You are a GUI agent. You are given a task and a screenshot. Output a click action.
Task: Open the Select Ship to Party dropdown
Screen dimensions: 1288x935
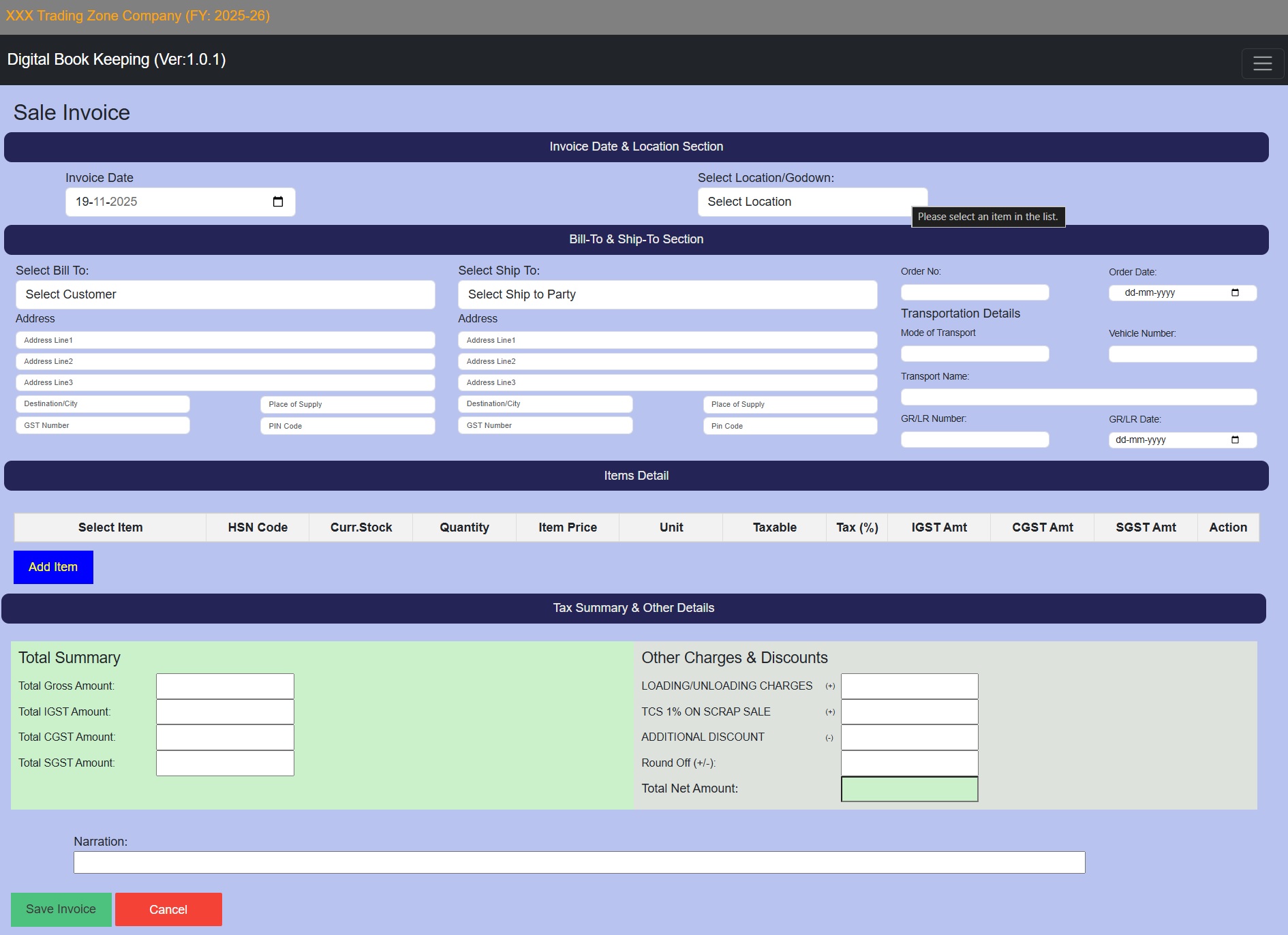[667, 294]
